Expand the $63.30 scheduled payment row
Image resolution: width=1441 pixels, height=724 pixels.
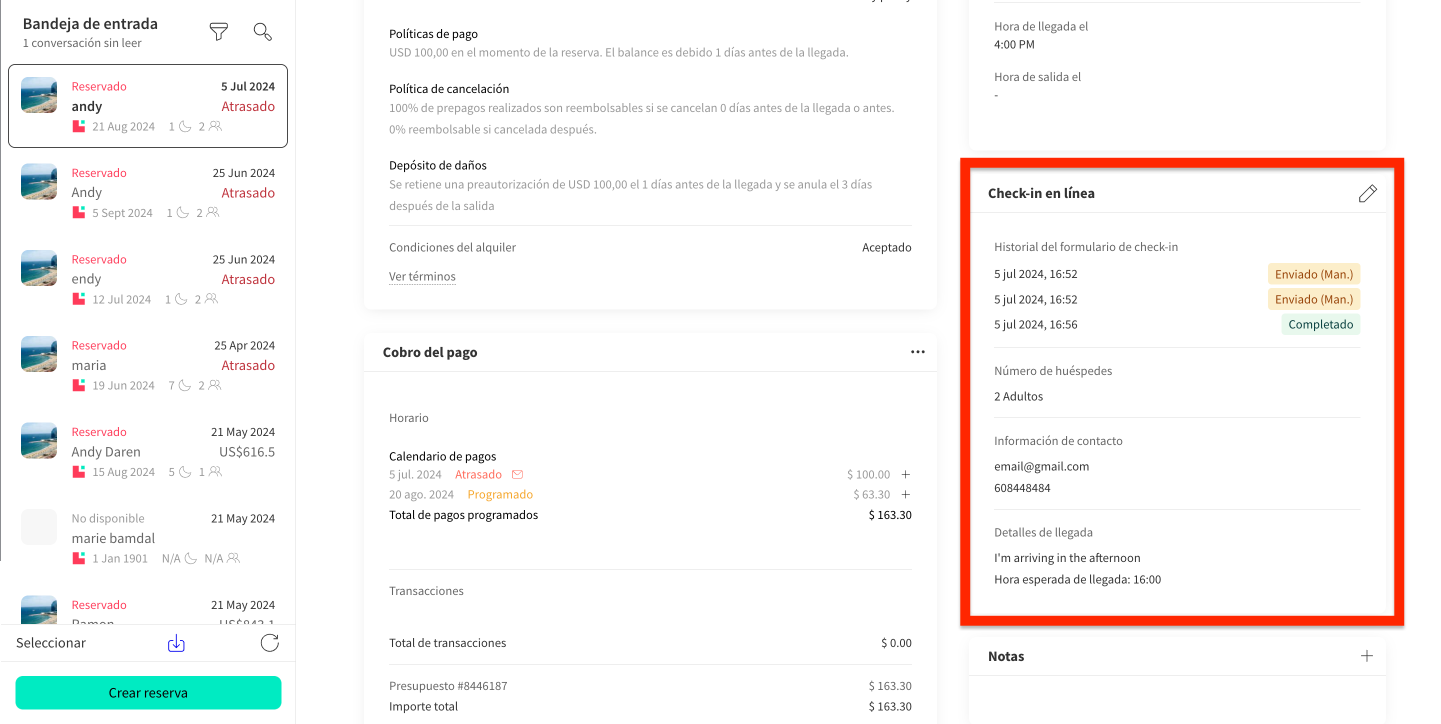[906, 494]
